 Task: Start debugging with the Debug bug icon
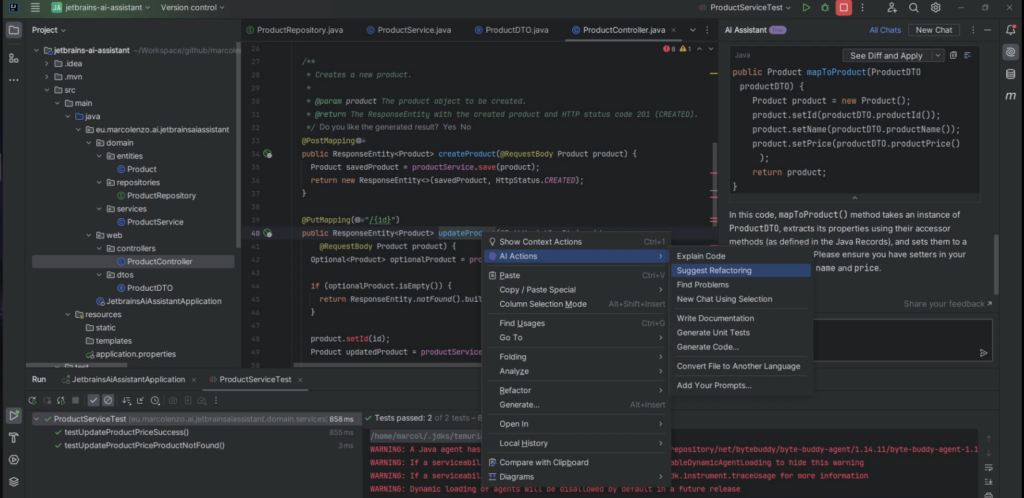[x=825, y=8]
